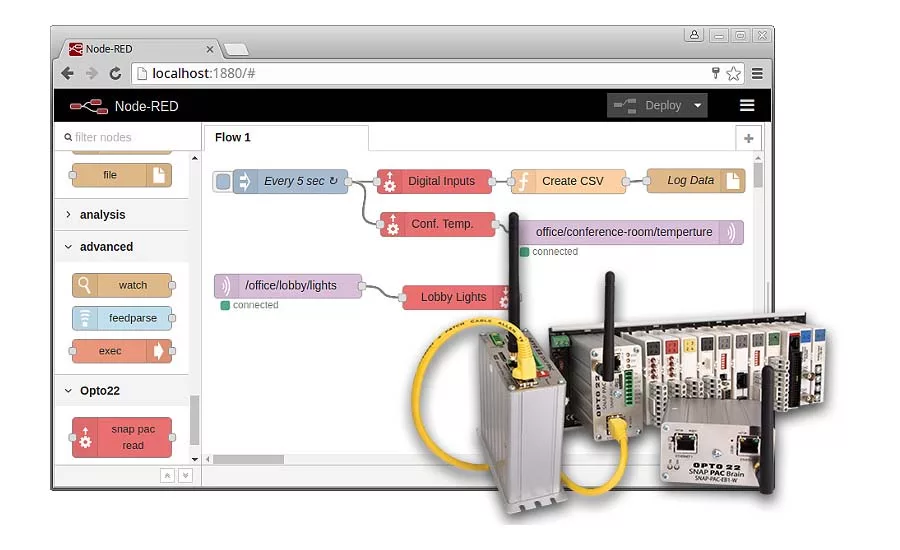Expand all palette categories with down chevrons

pyautogui.click(x=185, y=475)
